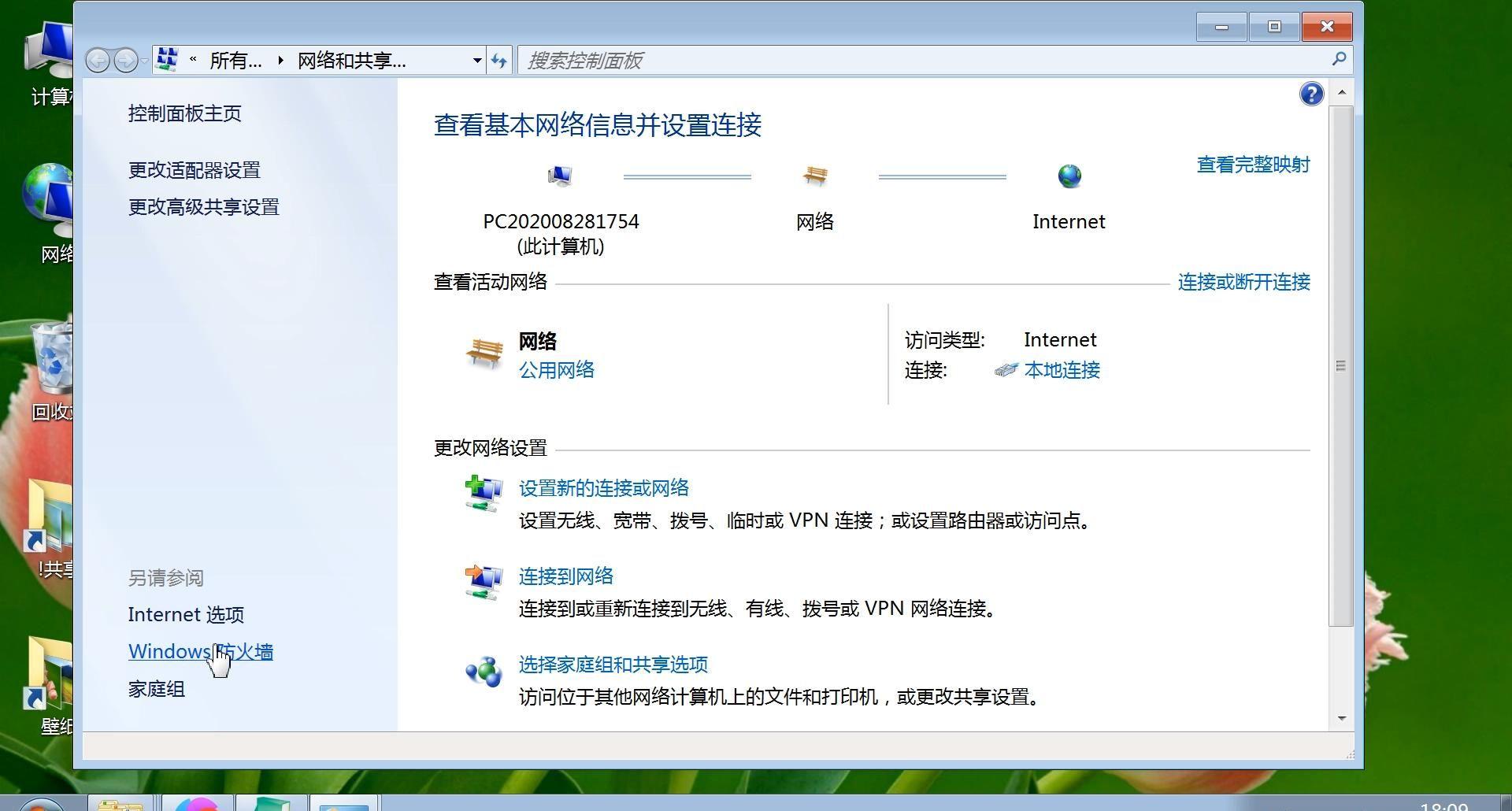Click the bold 网络 active network name

point(538,341)
